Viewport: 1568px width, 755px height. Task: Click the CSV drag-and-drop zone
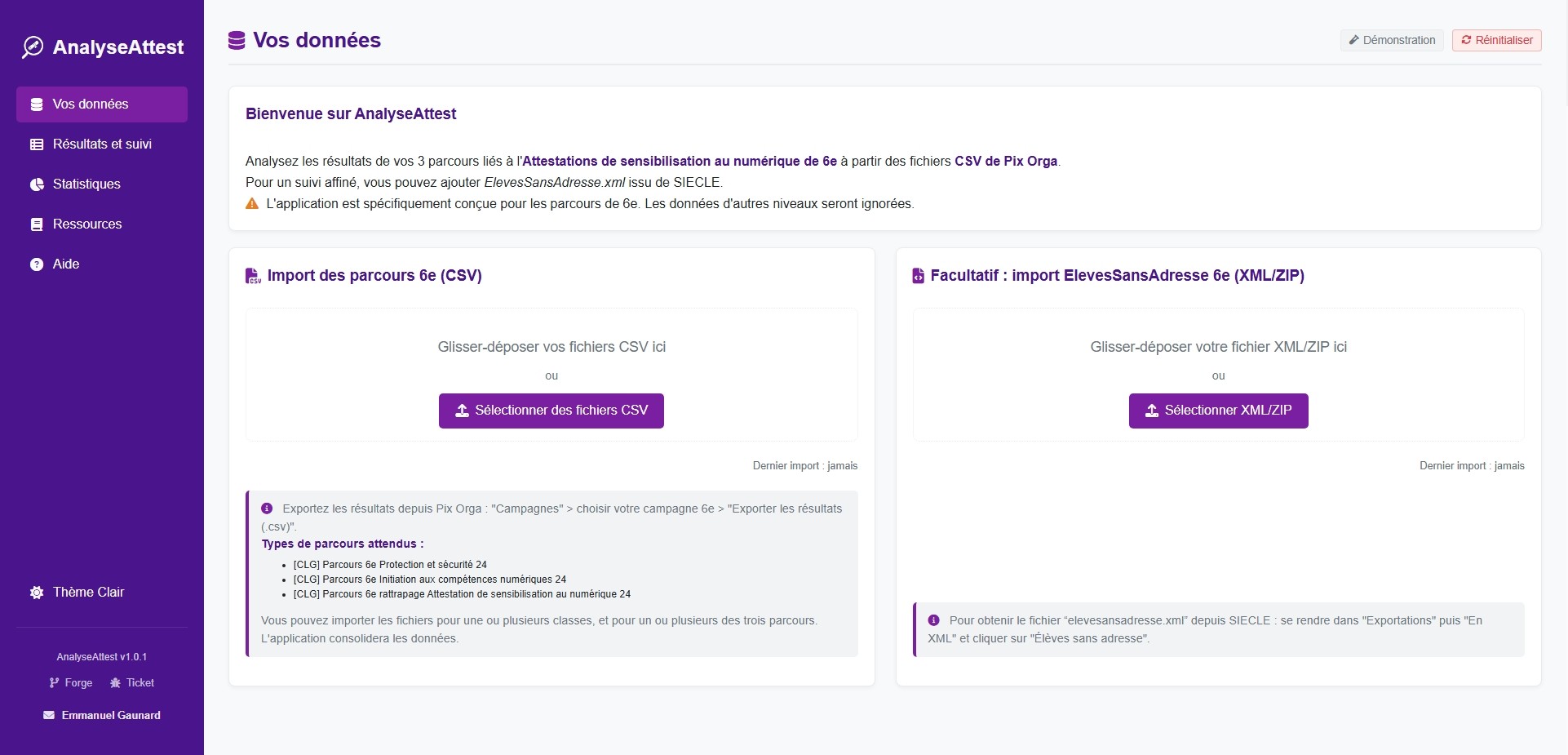(x=551, y=347)
